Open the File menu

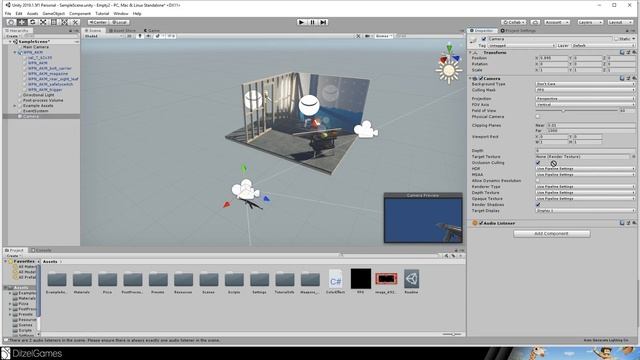click(x=8, y=13)
